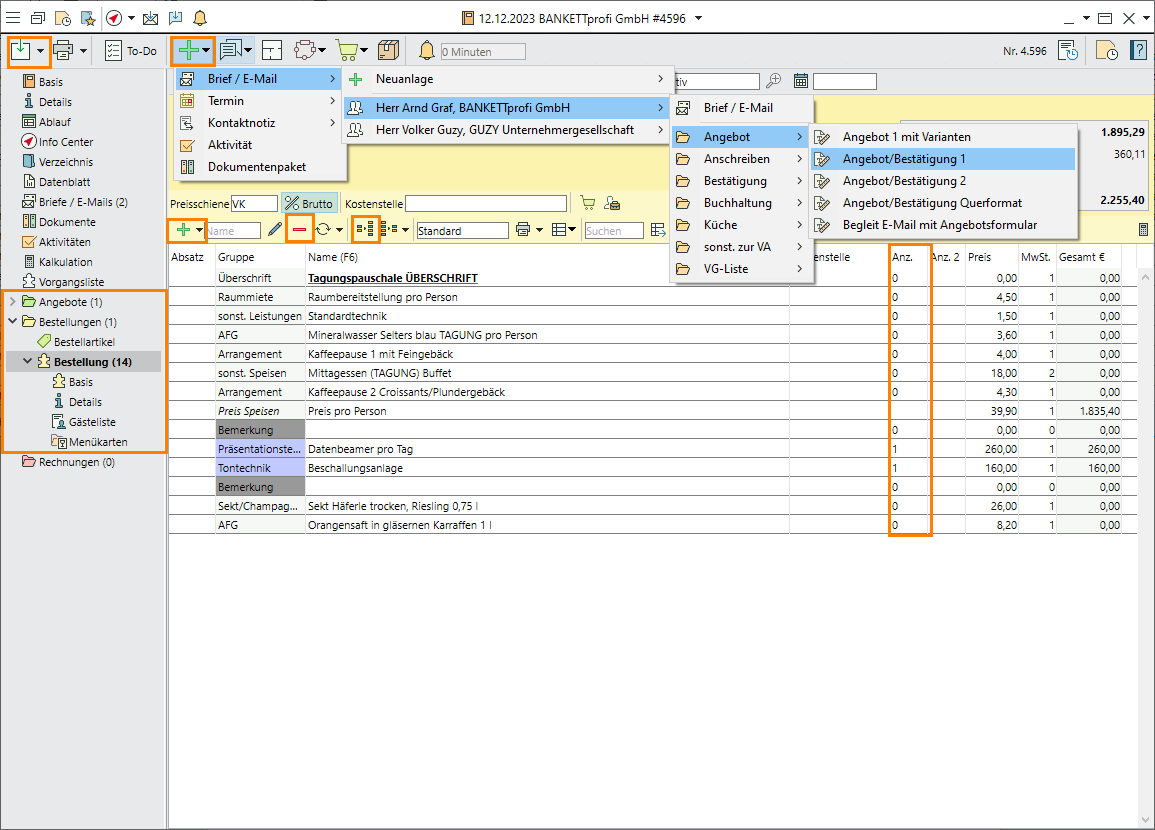Click the help question mark icon

coord(1138,50)
